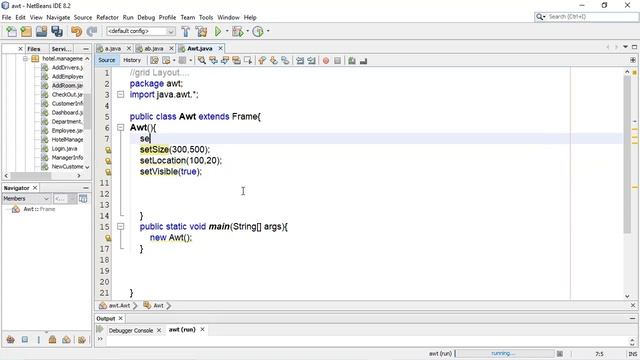Open the default config combo box
The image size is (640, 360).
(141, 31)
